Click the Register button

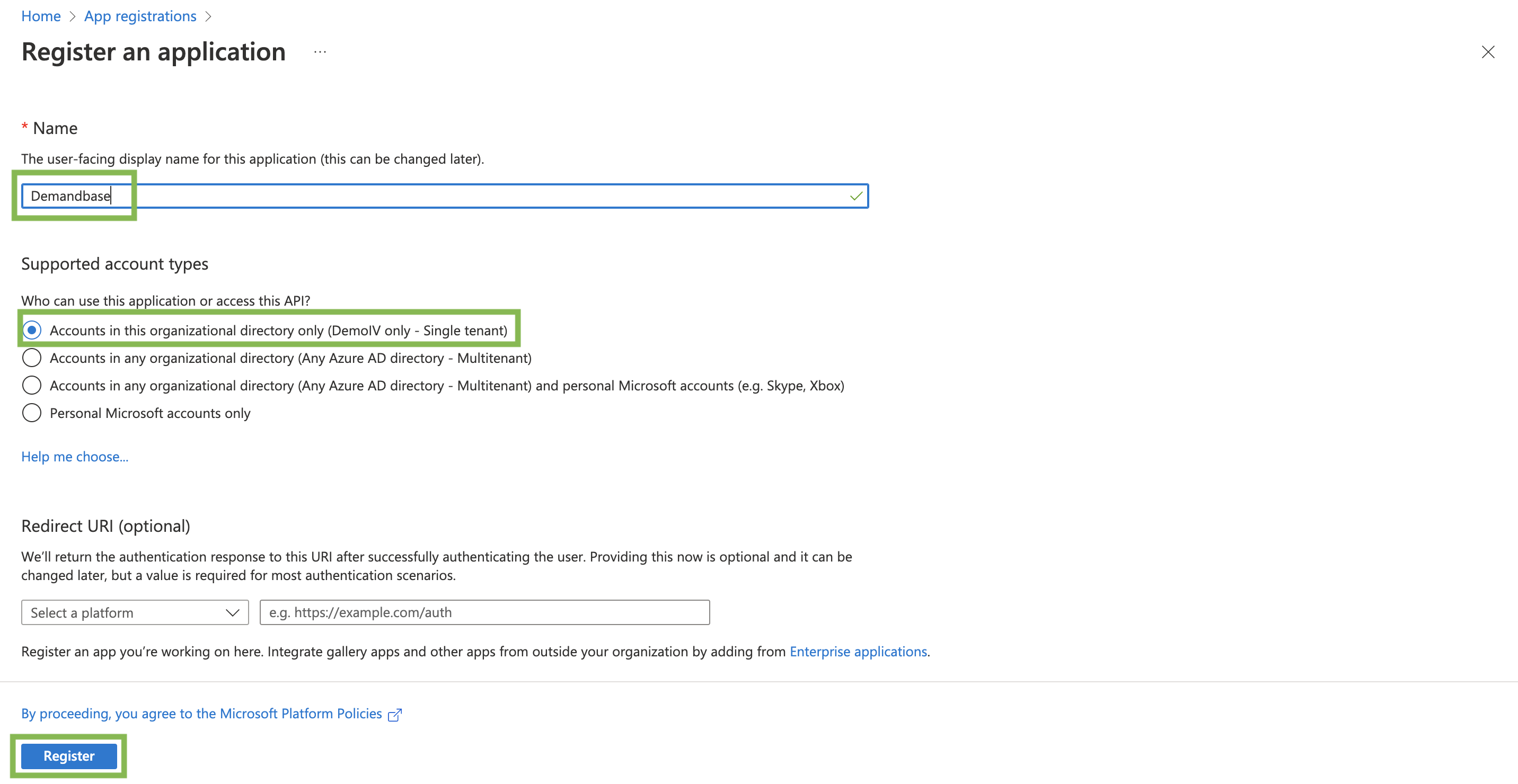pyautogui.click(x=69, y=756)
